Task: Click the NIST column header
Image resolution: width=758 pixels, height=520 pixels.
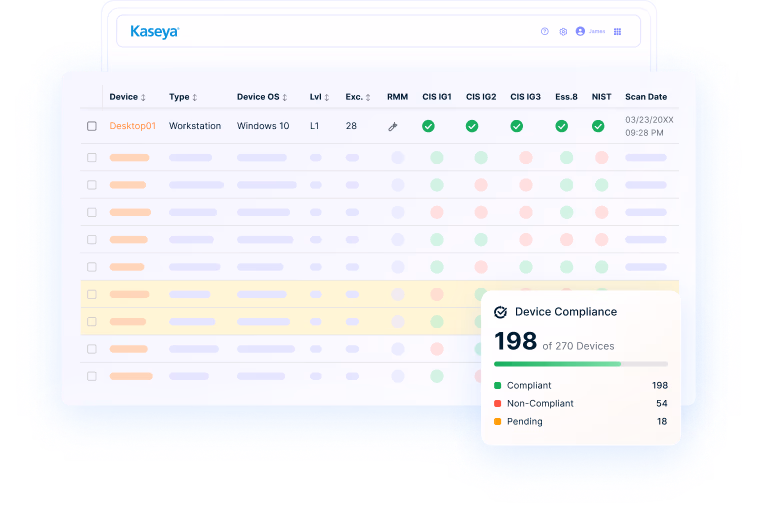Action: point(601,97)
